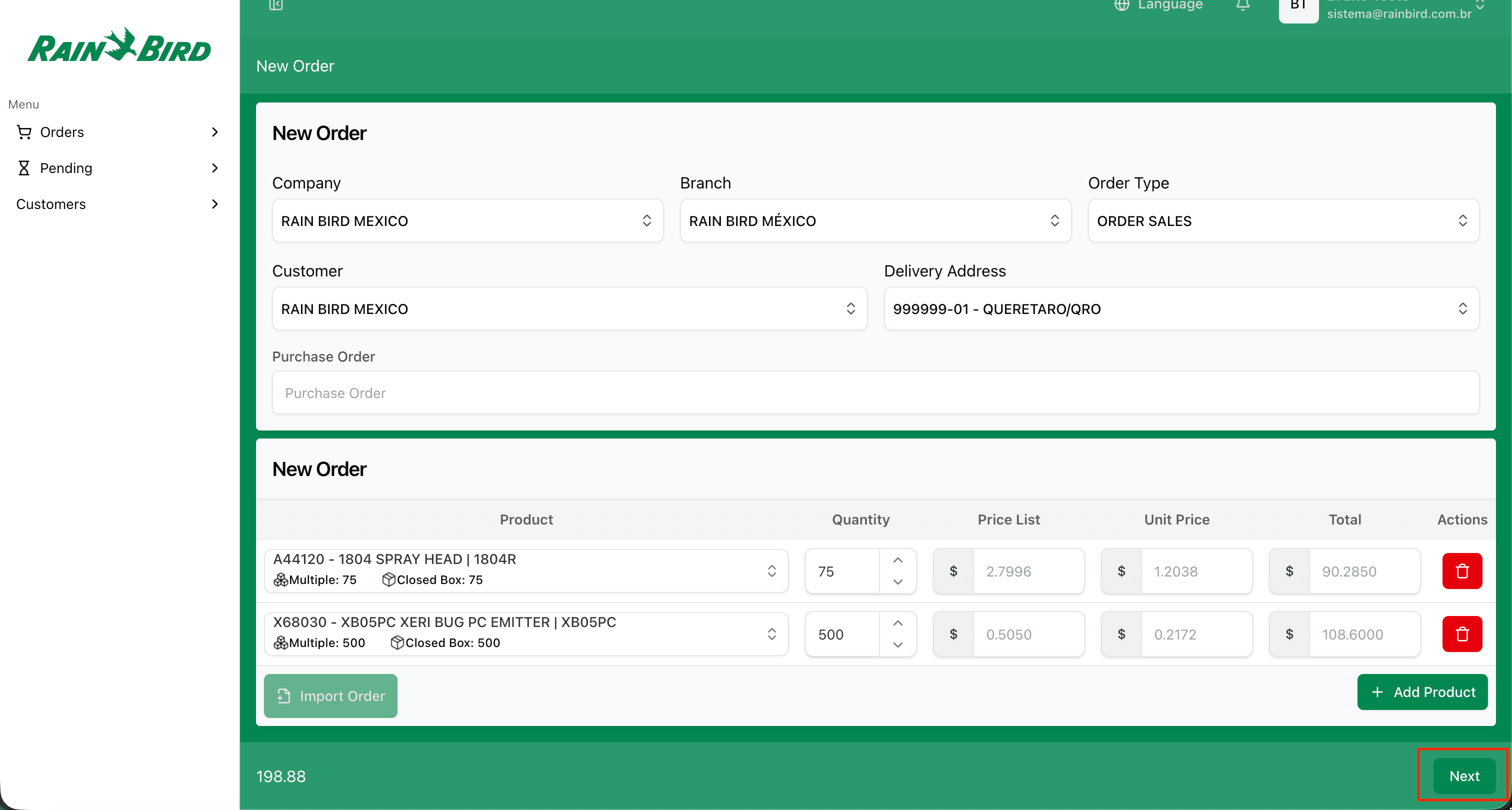Click the notification bell icon
The height and width of the screenshot is (810, 1512).
(x=1242, y=5)
